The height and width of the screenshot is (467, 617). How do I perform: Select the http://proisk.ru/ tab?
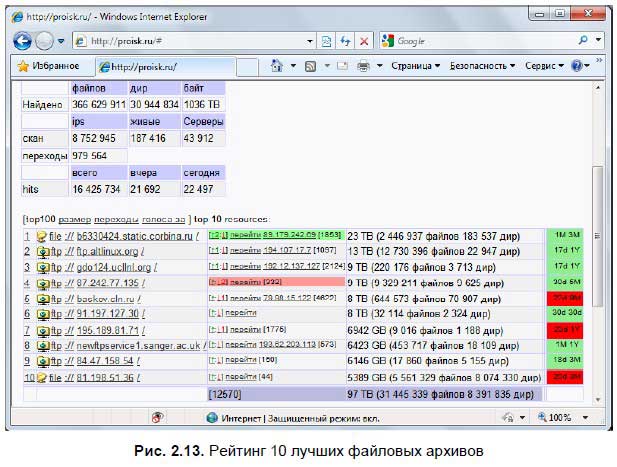[x=140, y=66]
